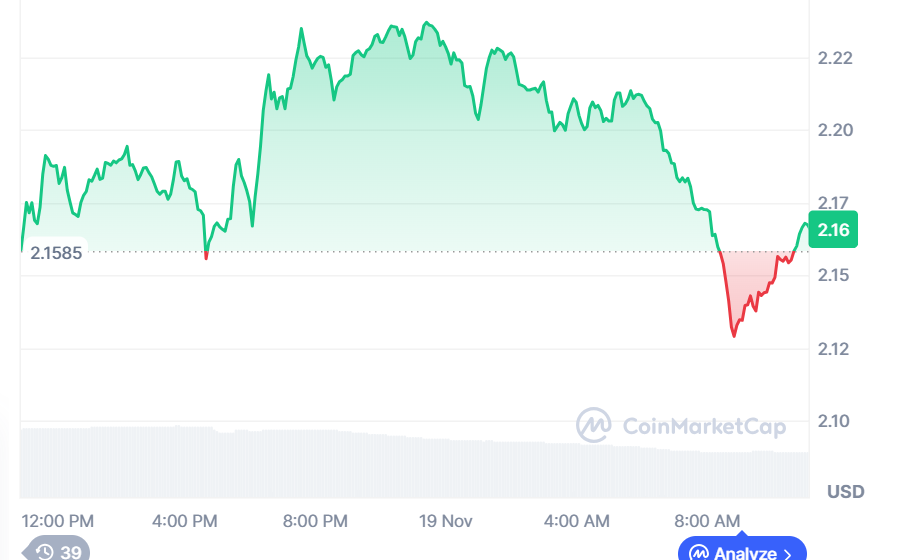Click the CoinMarketCap watermark logo icon
Image resolution: width=903 pixels, height=560 pixels.
pyautogui.click(x=594, y=426)
